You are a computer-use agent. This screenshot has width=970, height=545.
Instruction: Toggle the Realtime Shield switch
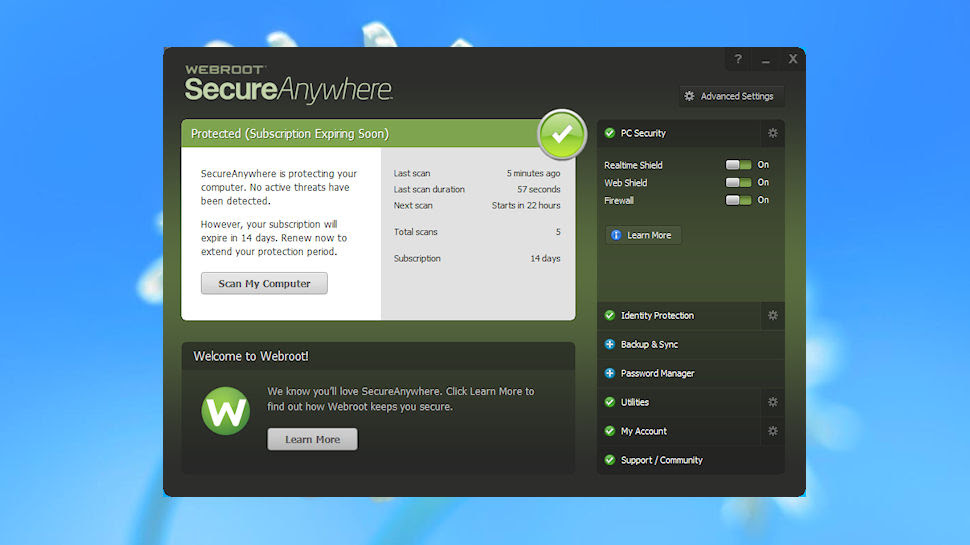click(x=738, y=165)
